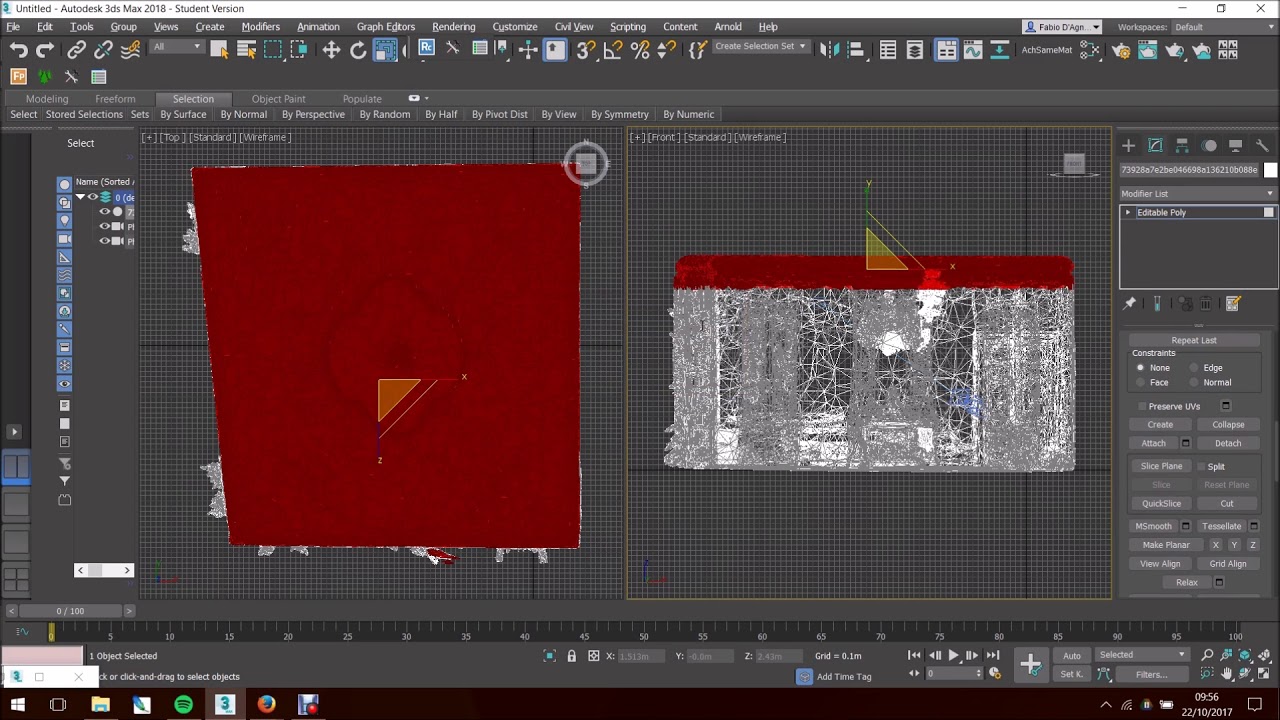The width and height of the screenshot is (1280, 720).
Task: Activate the Select Object tool
Action: 219,50
